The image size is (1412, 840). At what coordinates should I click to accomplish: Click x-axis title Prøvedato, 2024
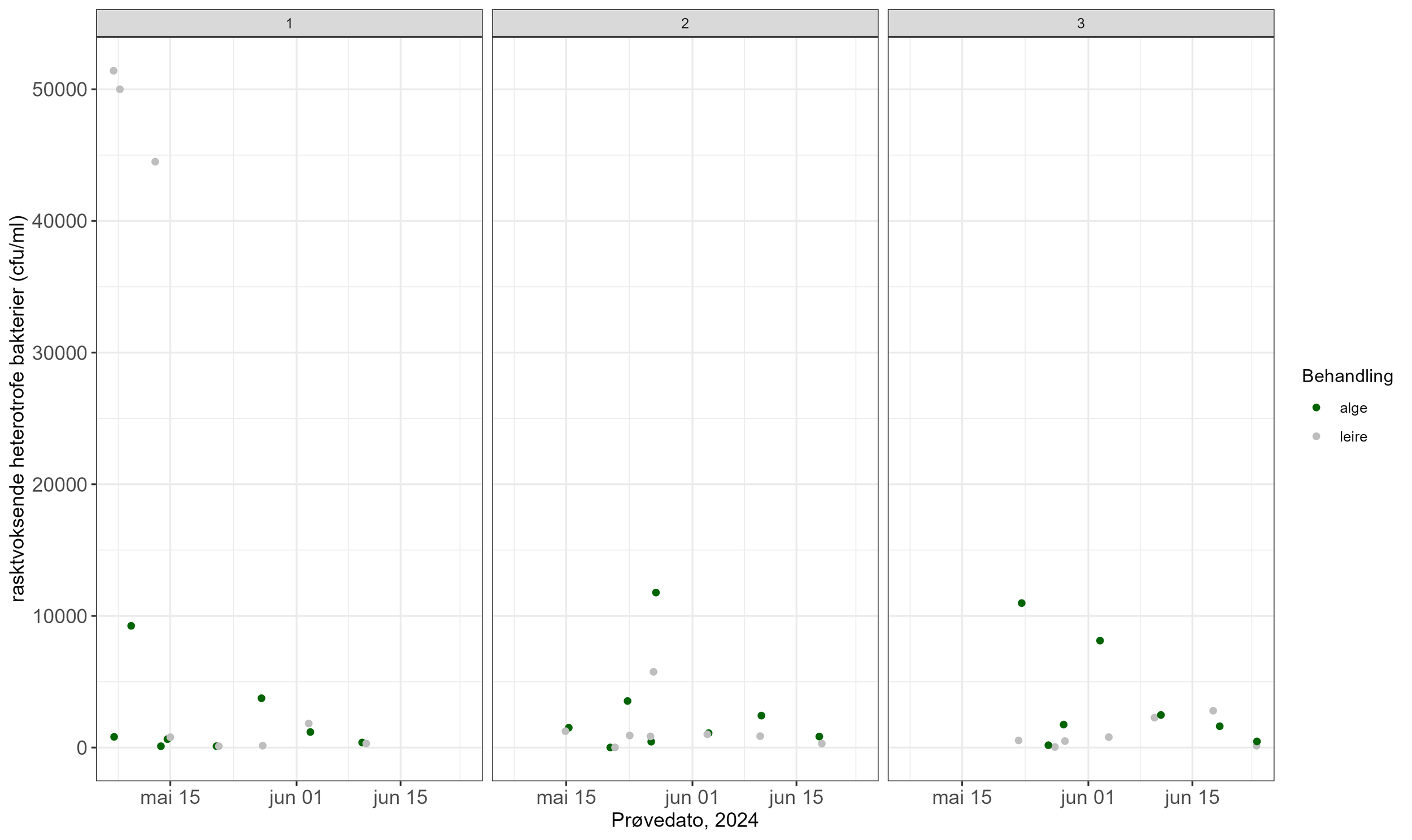point(685,820)
